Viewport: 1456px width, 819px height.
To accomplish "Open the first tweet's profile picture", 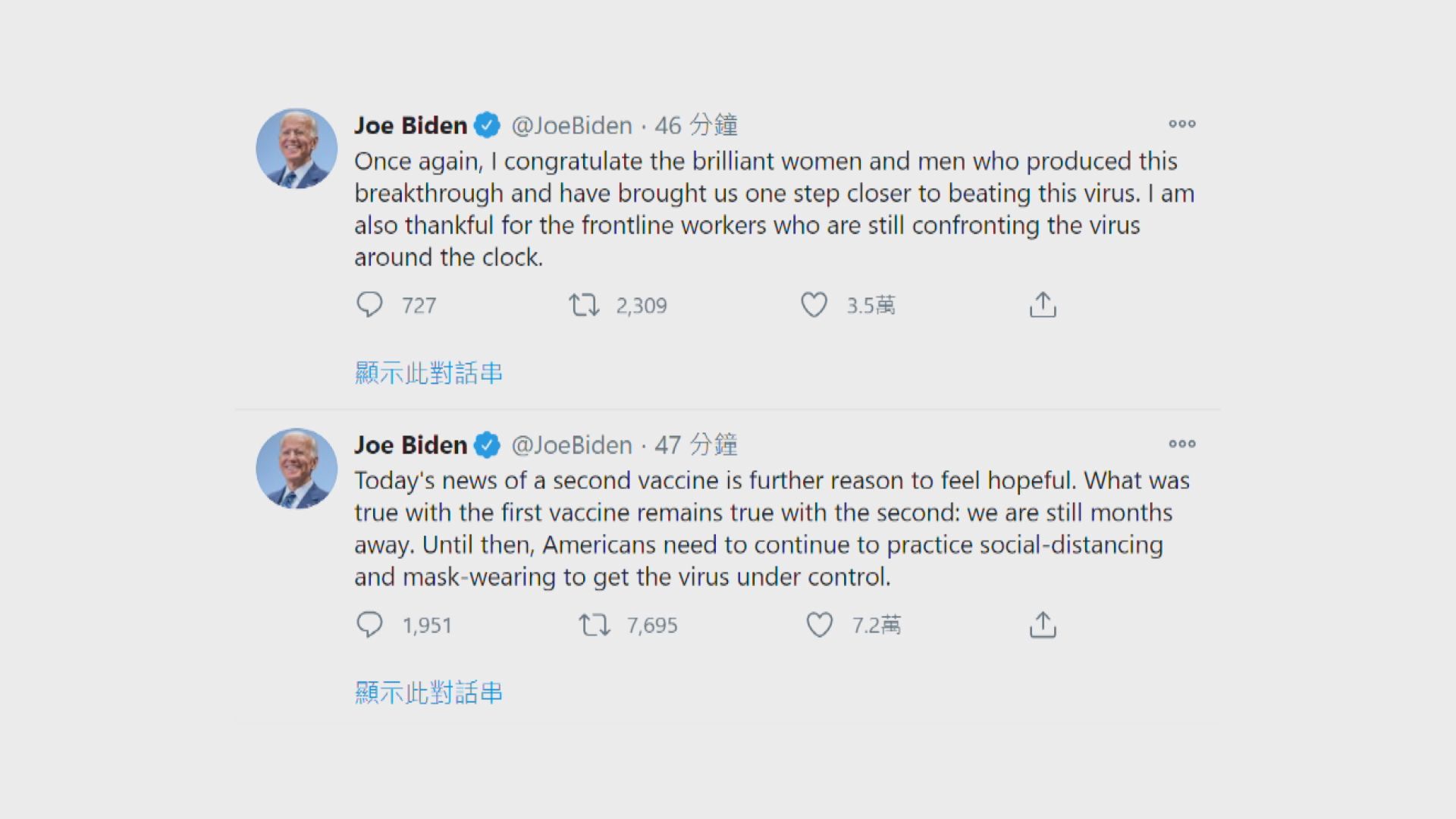I will 297,149.
